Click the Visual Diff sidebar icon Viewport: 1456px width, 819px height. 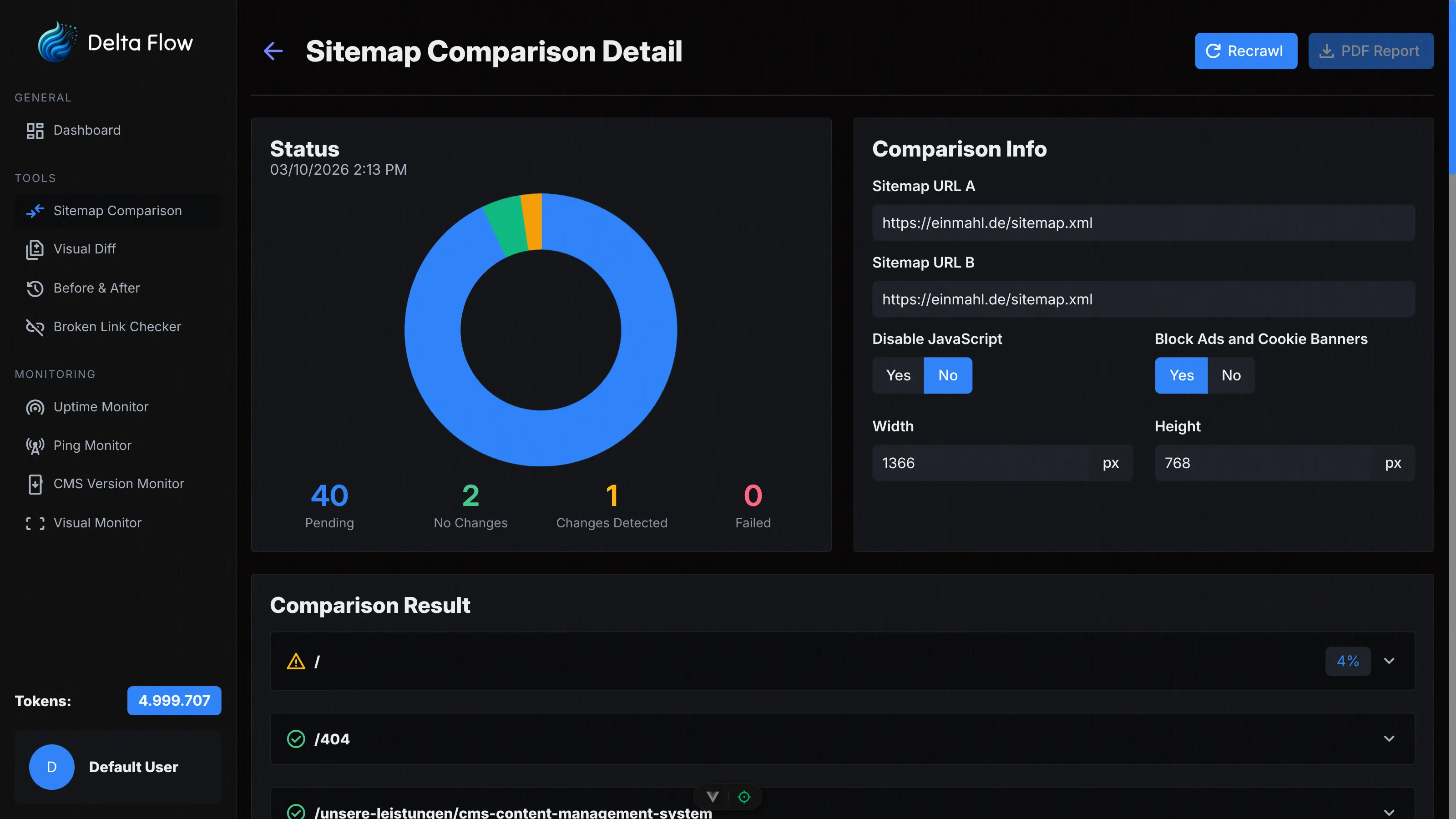pos(35,249)
